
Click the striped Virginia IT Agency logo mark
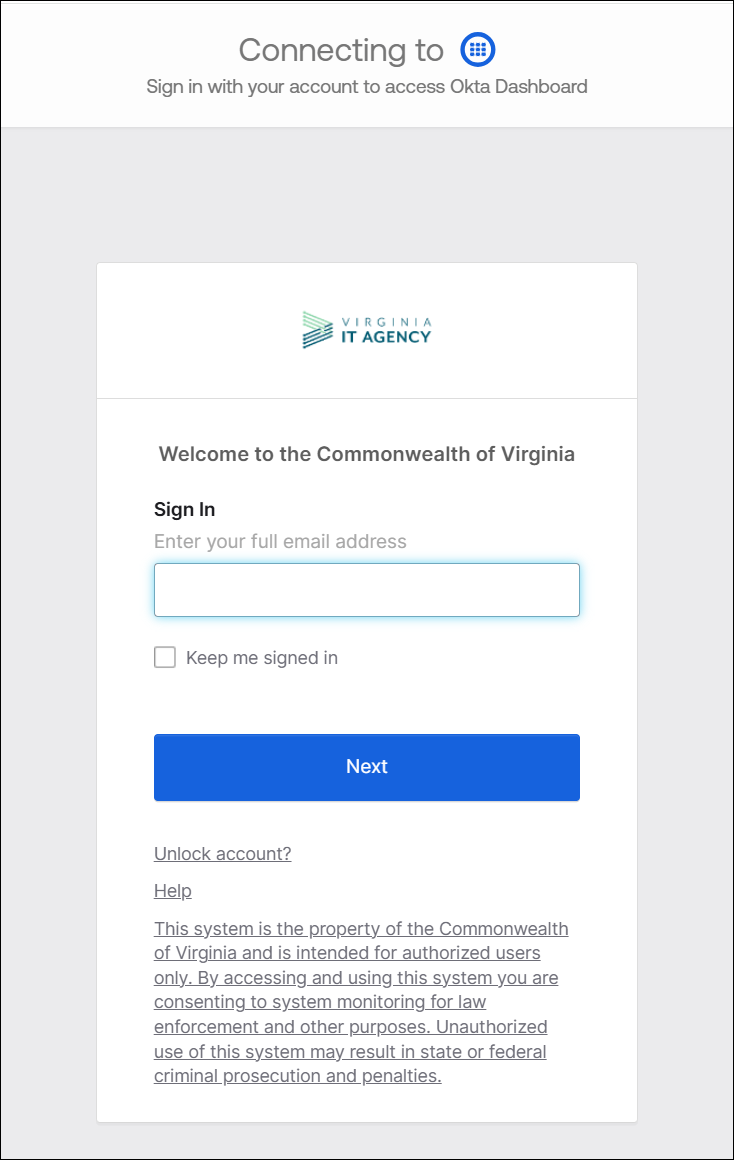317,330
